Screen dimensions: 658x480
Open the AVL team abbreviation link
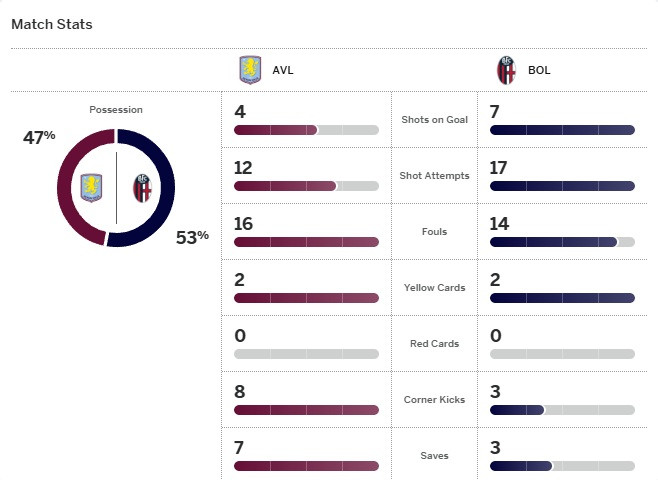[x=283, y=71]
